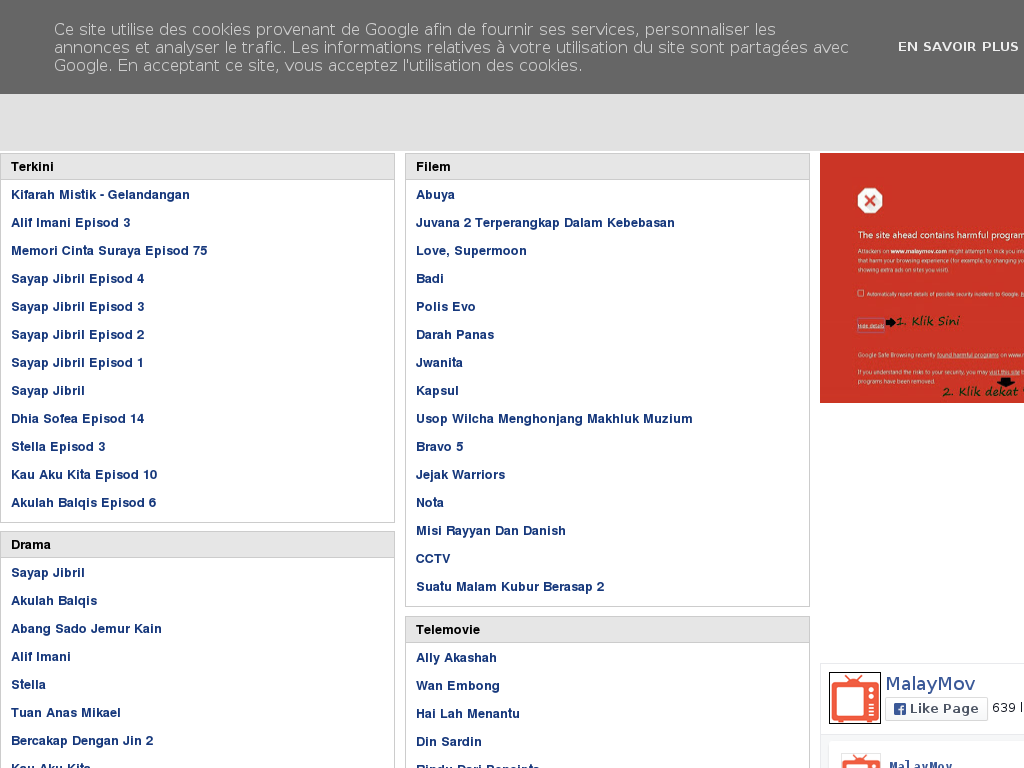Open Juvana 2 Terperangkap Dalam Kebebasan

click(545, 223)
